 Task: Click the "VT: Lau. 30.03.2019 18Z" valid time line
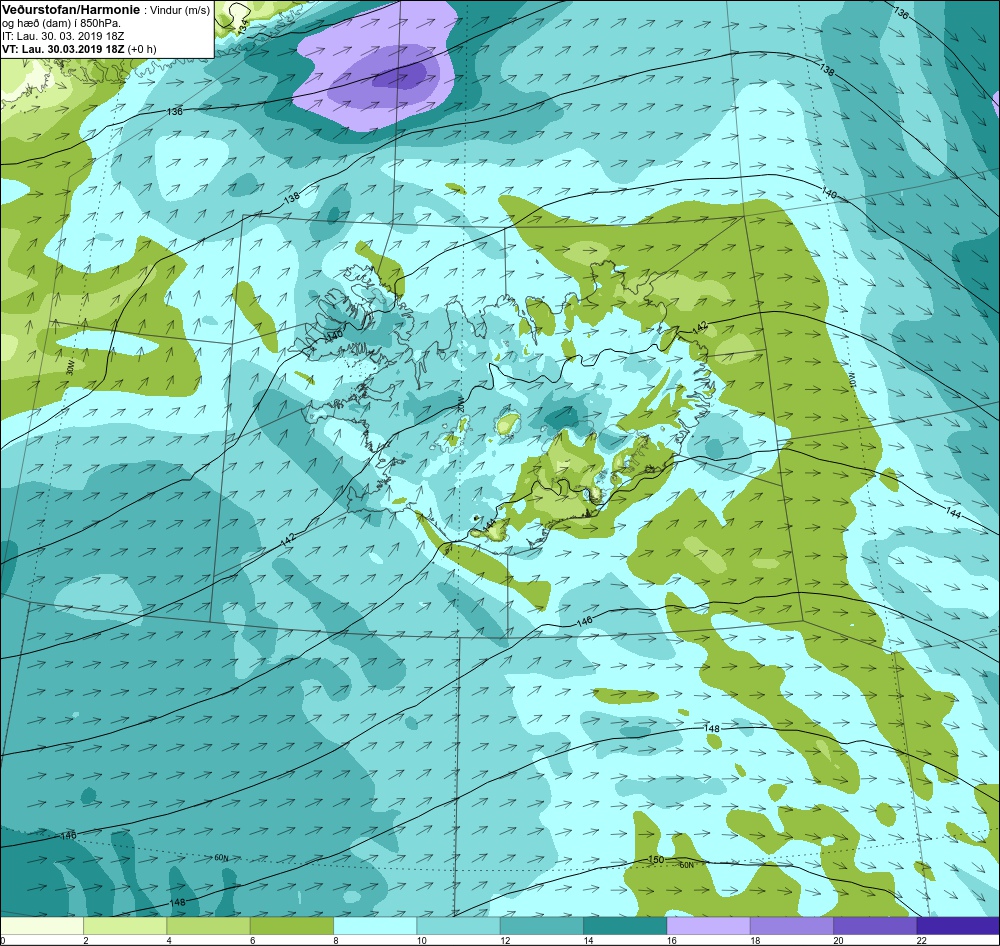(64, 49)
